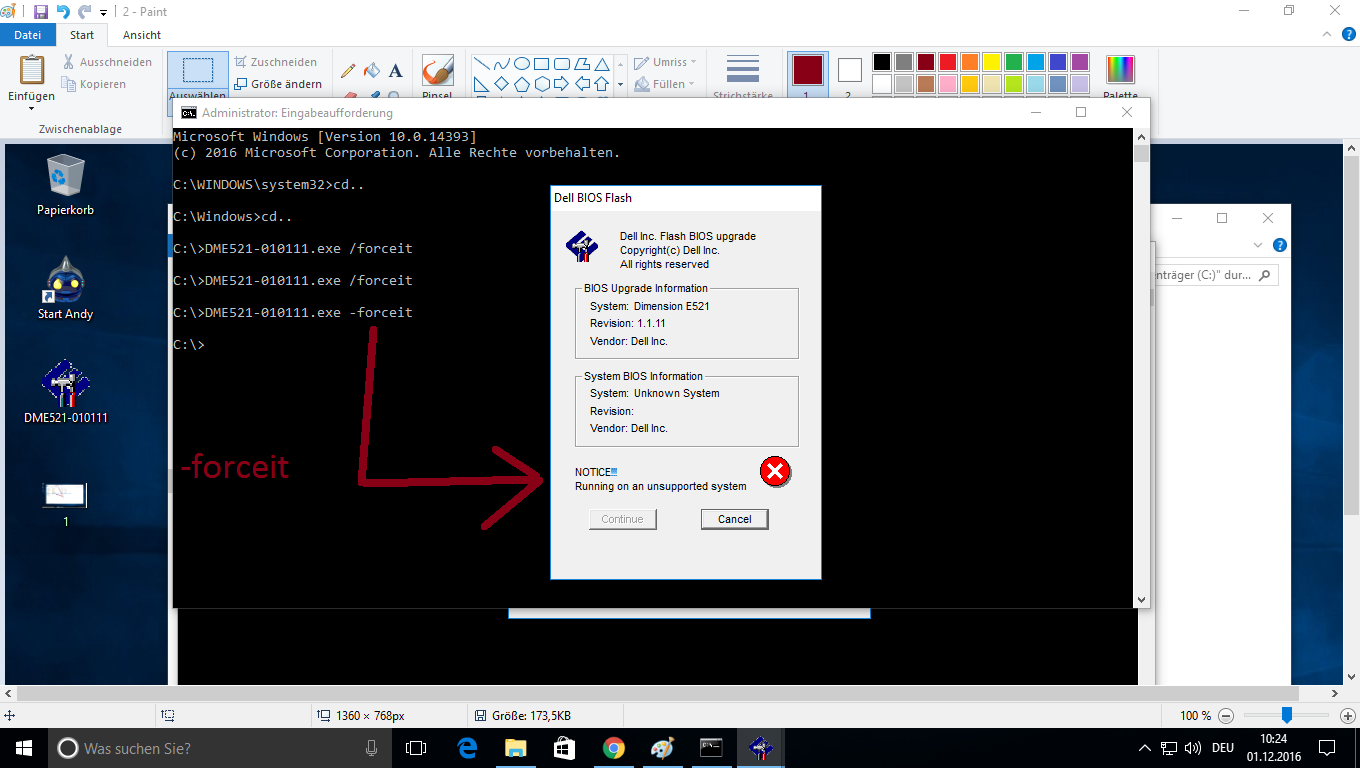This screenshot has width=1360, height=768.
Task: Pick the hexagon shape
Action: (x=542, y=84)
